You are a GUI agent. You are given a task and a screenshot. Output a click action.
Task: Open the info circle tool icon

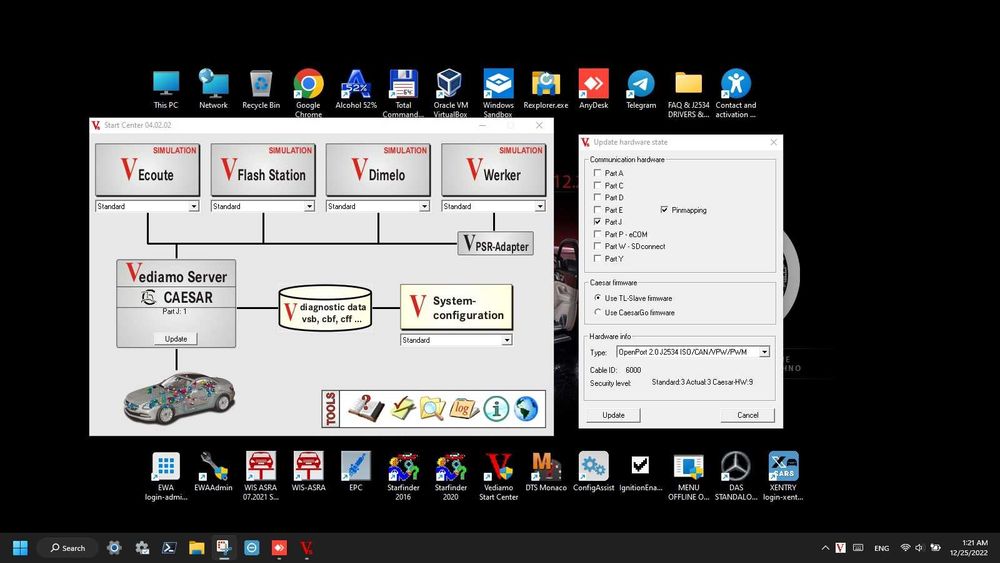[496, 409]
